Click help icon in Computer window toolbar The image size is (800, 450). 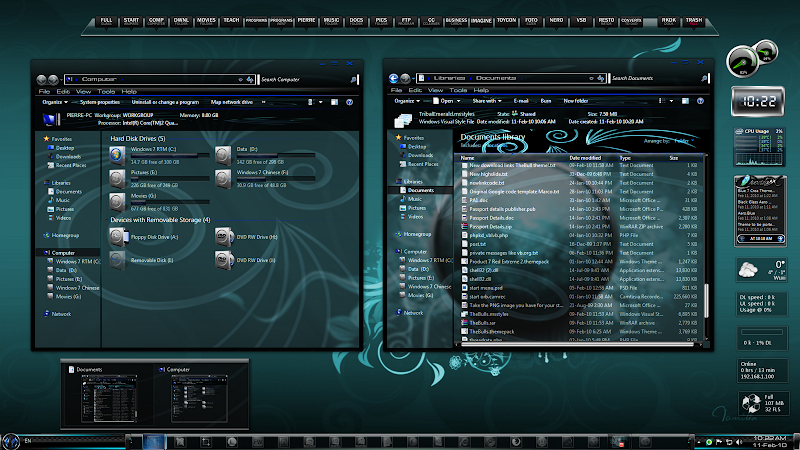pos(349,102)
